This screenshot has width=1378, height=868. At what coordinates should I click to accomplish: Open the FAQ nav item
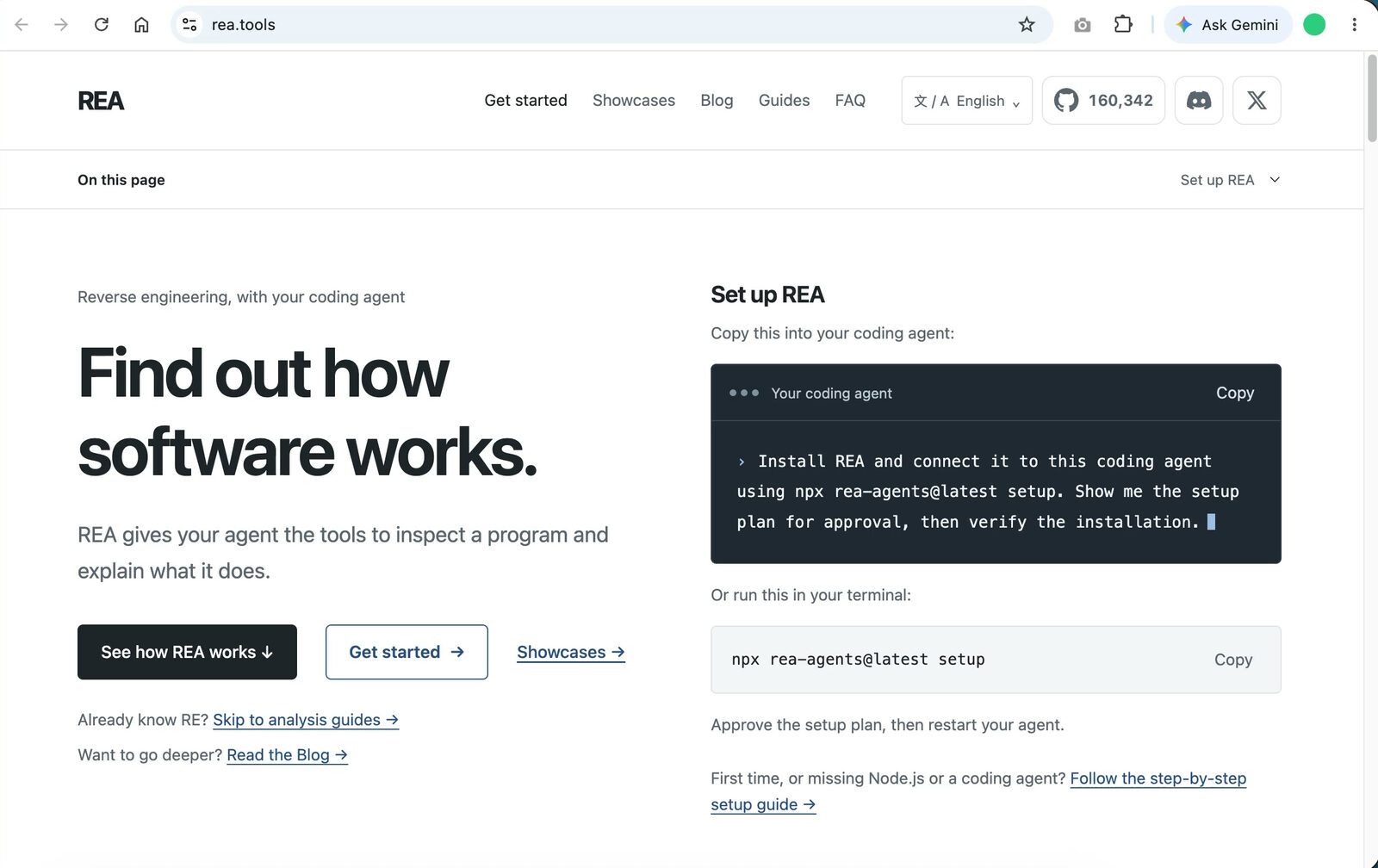[850, 101]
